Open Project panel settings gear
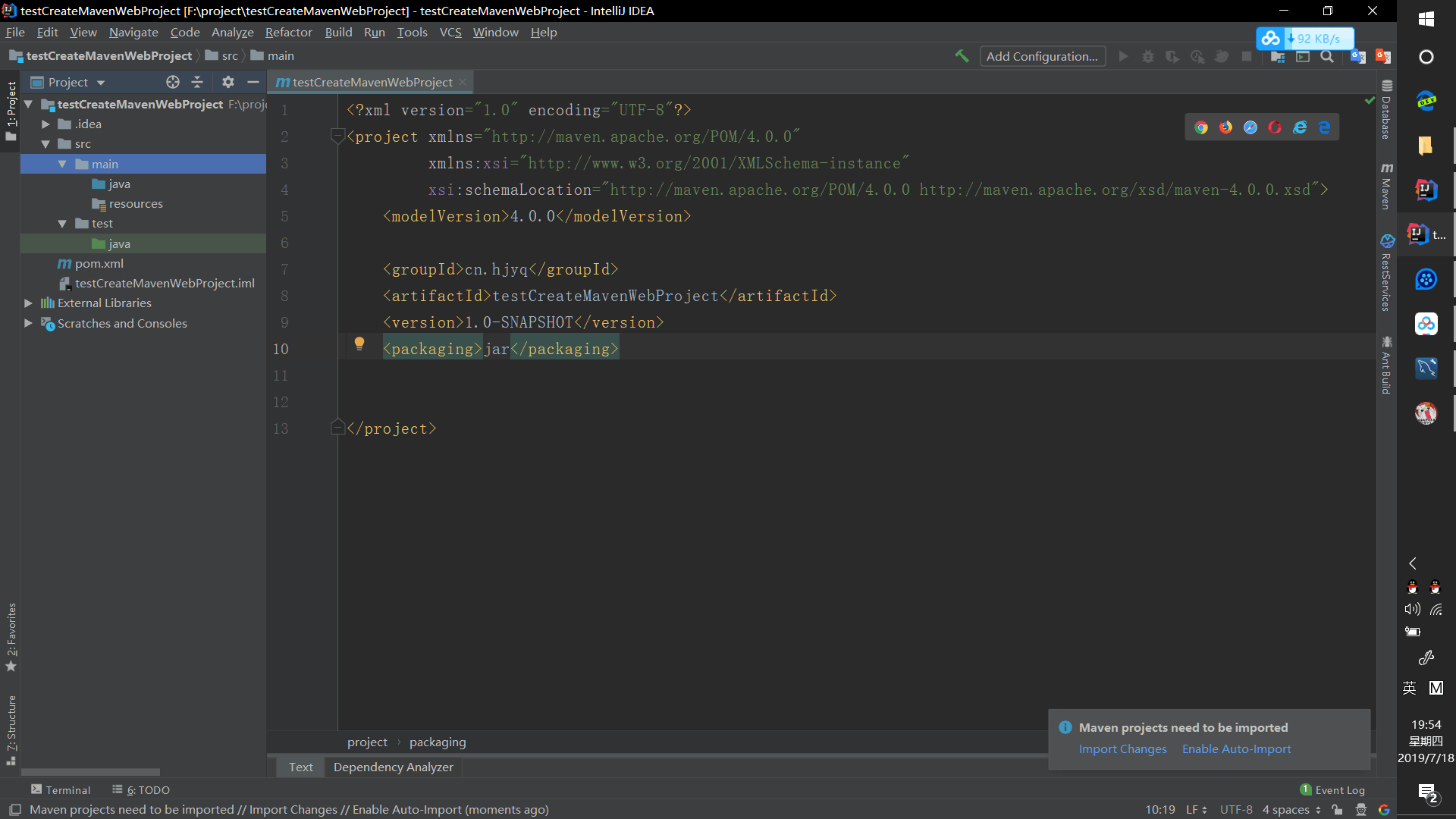Viewport: 1456px width, 819px height. 228,82
